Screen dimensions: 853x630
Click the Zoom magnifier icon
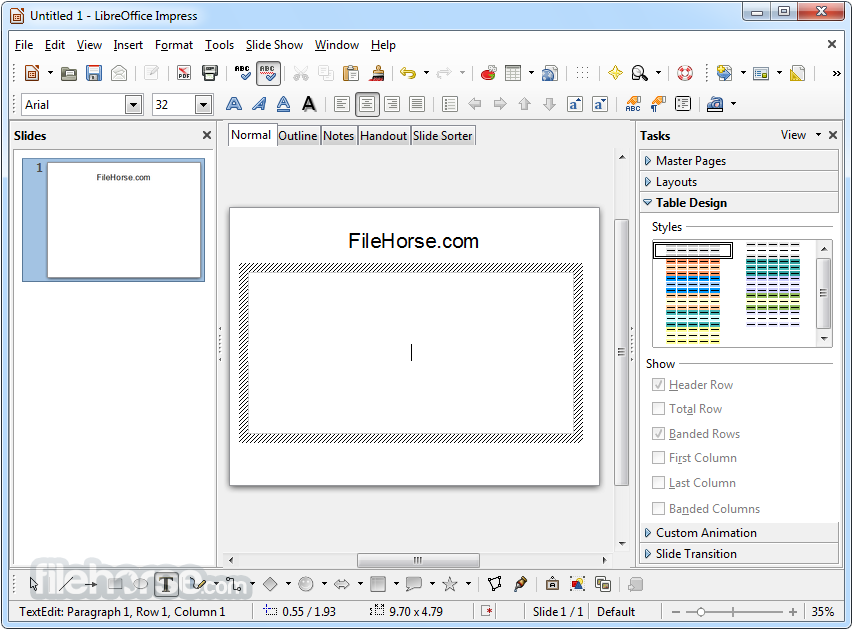click(640, 73)
